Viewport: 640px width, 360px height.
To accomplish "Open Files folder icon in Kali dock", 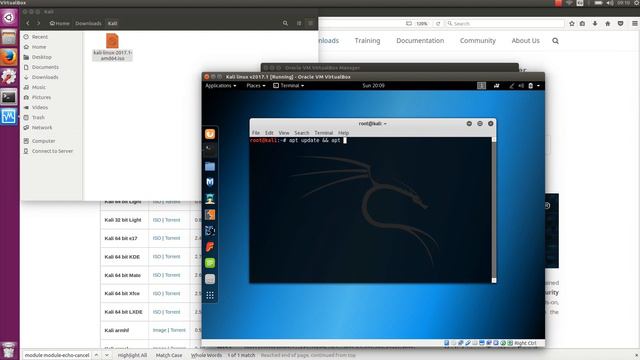I will click(210, 166).
